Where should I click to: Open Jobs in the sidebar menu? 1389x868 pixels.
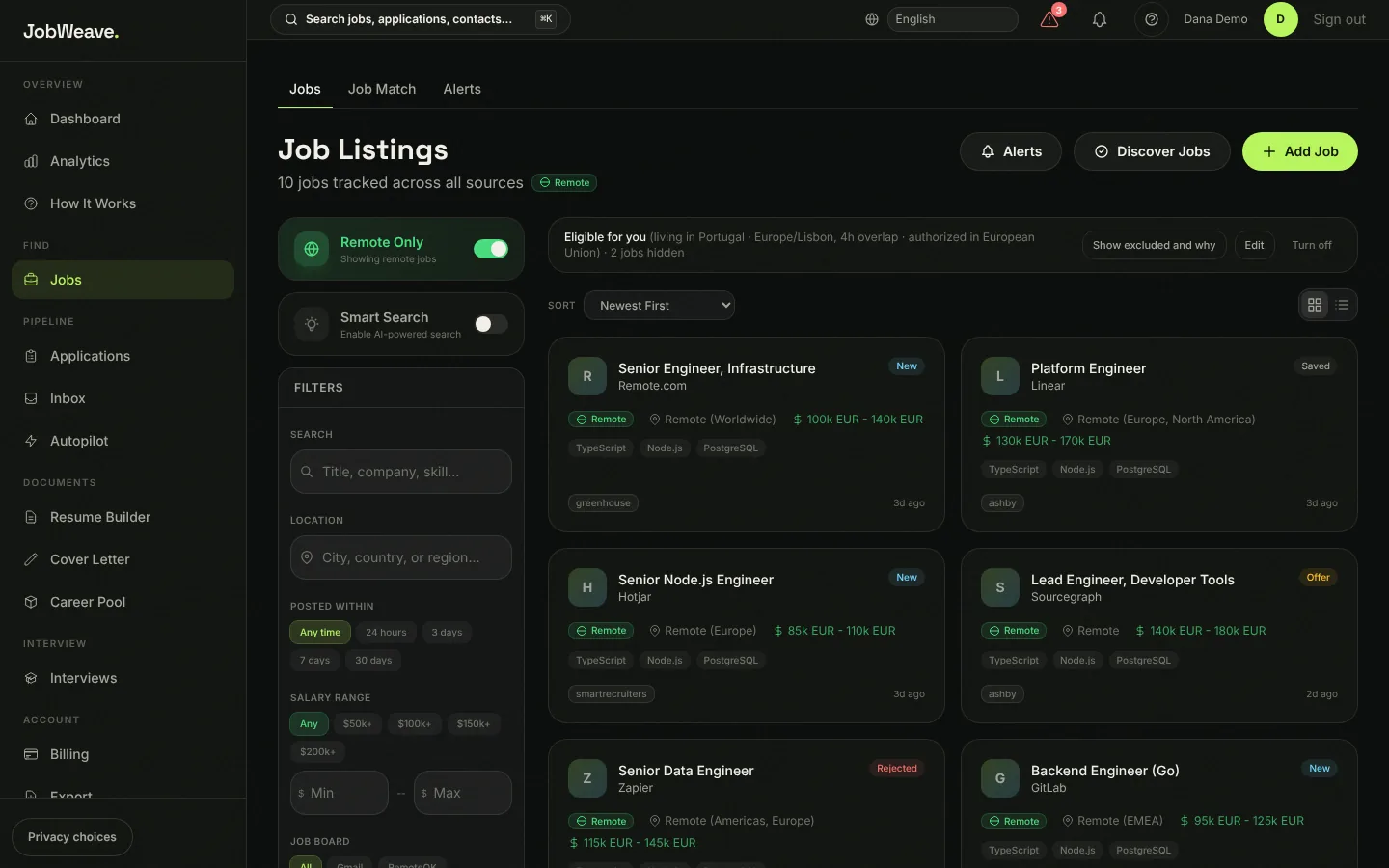pyautogui.click(x=123, y=280)
